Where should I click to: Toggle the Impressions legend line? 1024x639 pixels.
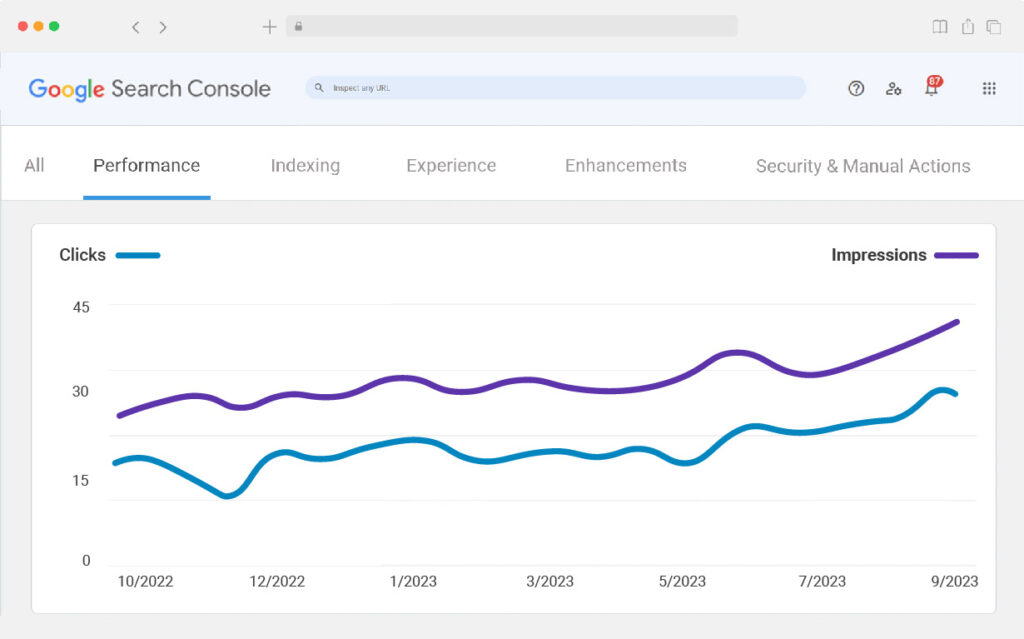956,255
